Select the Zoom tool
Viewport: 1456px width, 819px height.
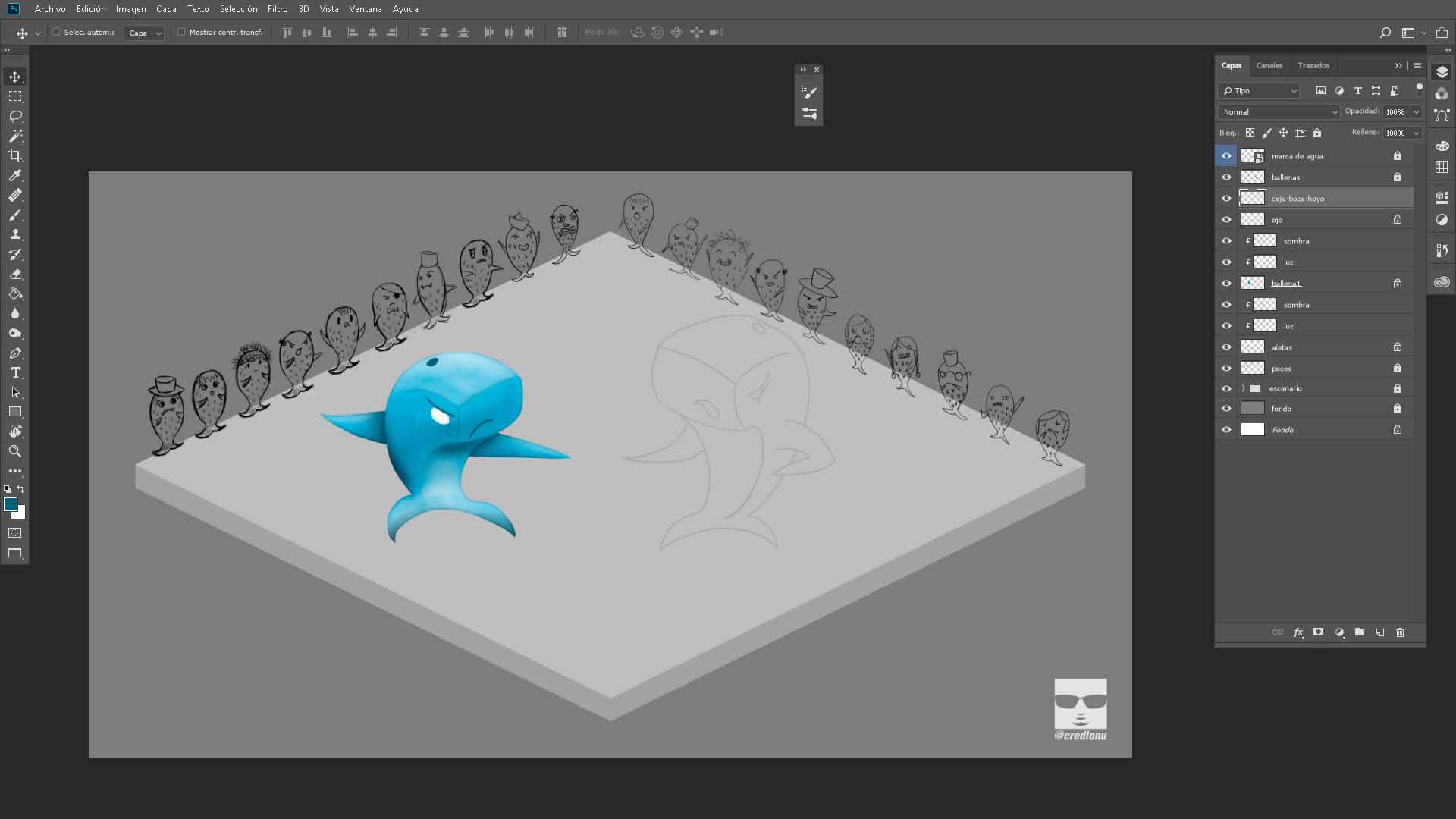click(15, 451)
